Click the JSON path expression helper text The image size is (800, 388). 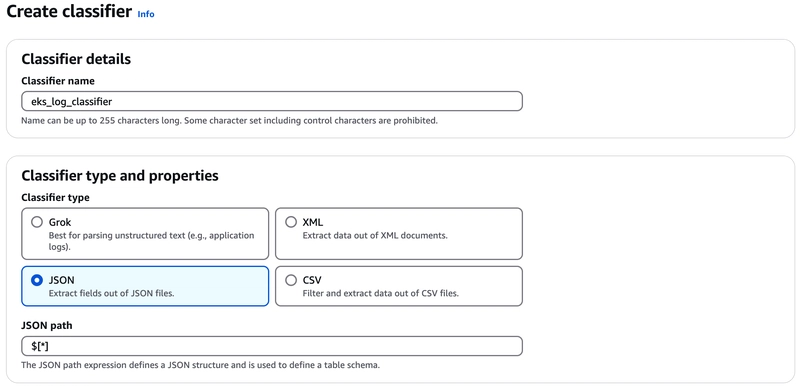pos(201,366)
